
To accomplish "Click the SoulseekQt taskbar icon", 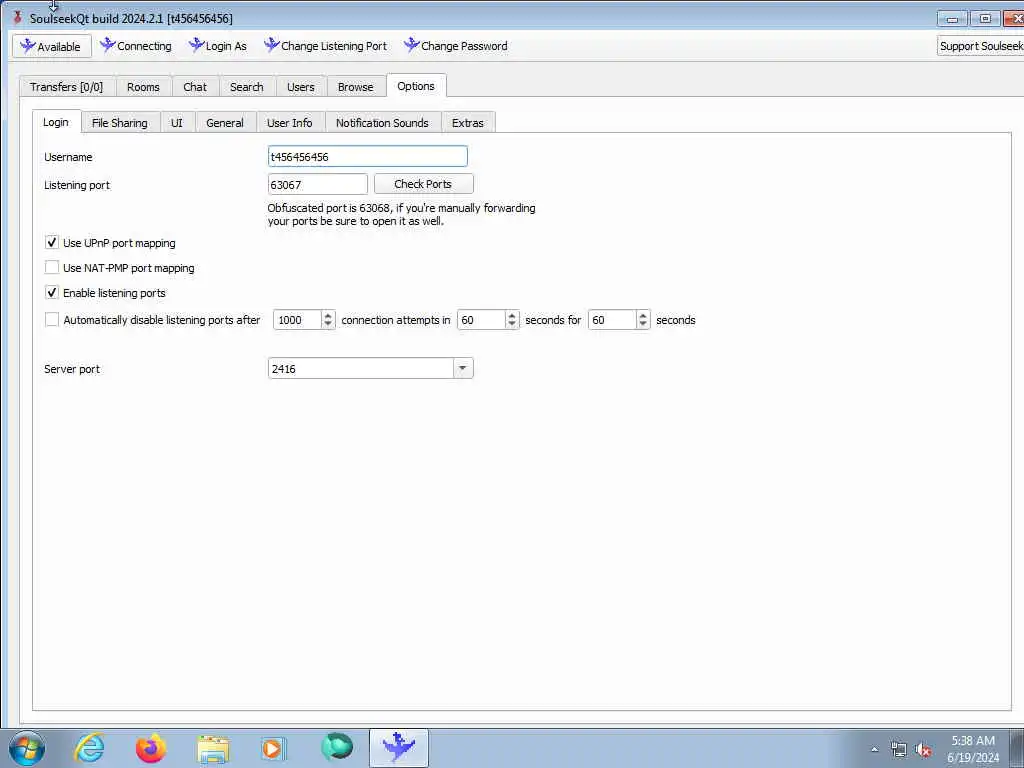I will click(x=399, y=748).
